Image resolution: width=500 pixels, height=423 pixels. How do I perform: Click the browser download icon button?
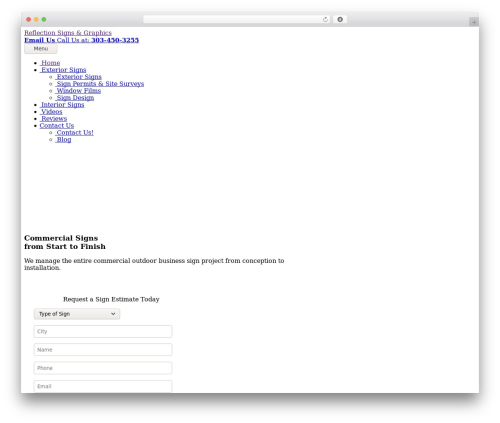[x=340, y=20]
